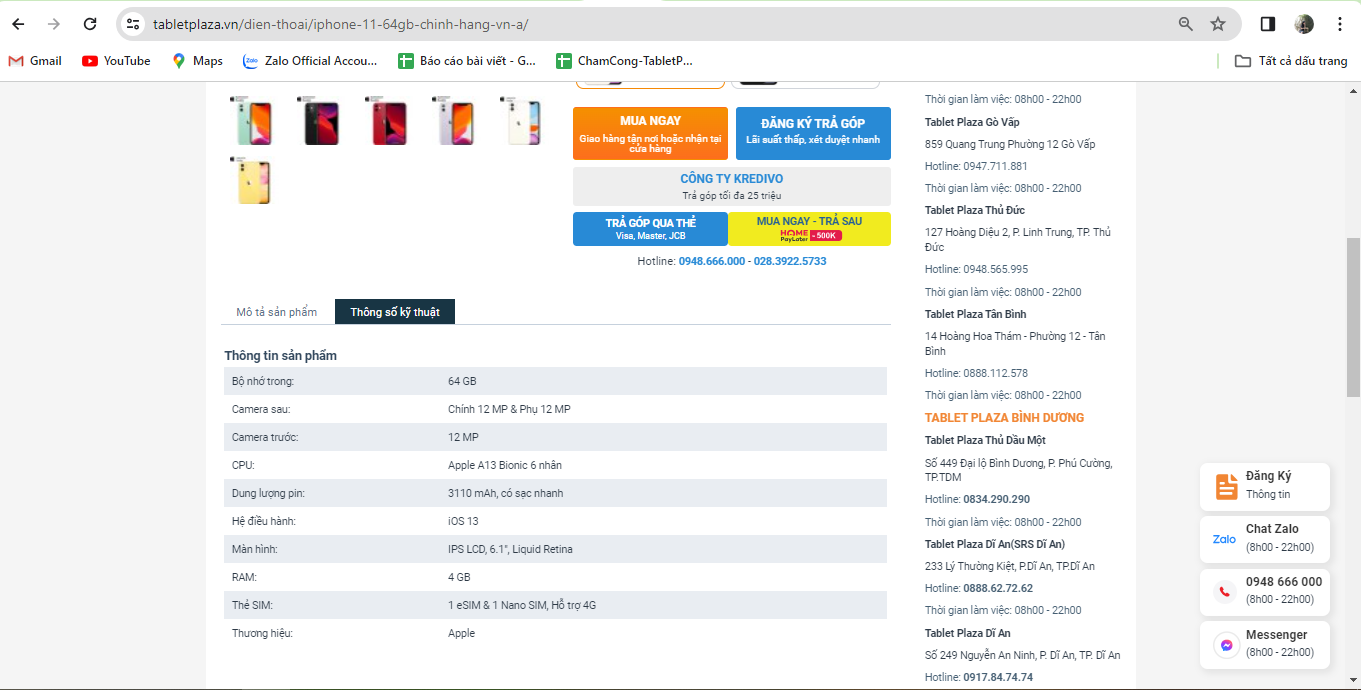
Task: Toggle the browser side panel icon
Action: [x=1268, y=24]
